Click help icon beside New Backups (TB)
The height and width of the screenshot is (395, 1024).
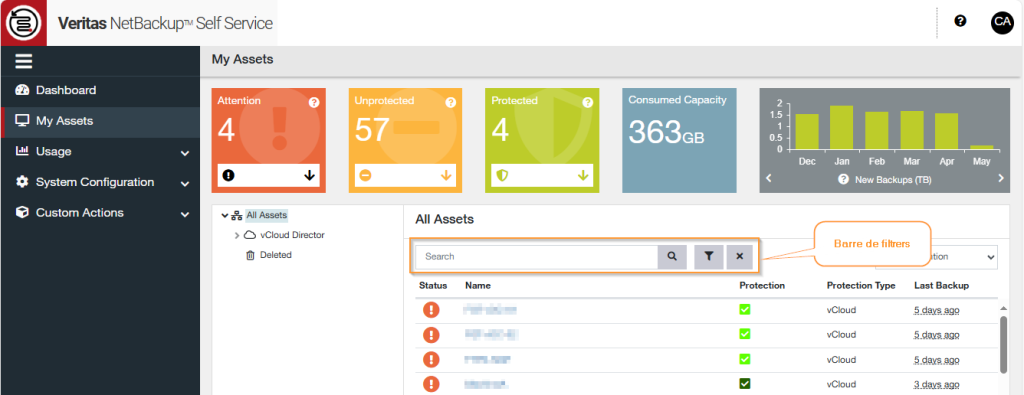(844, 179)
